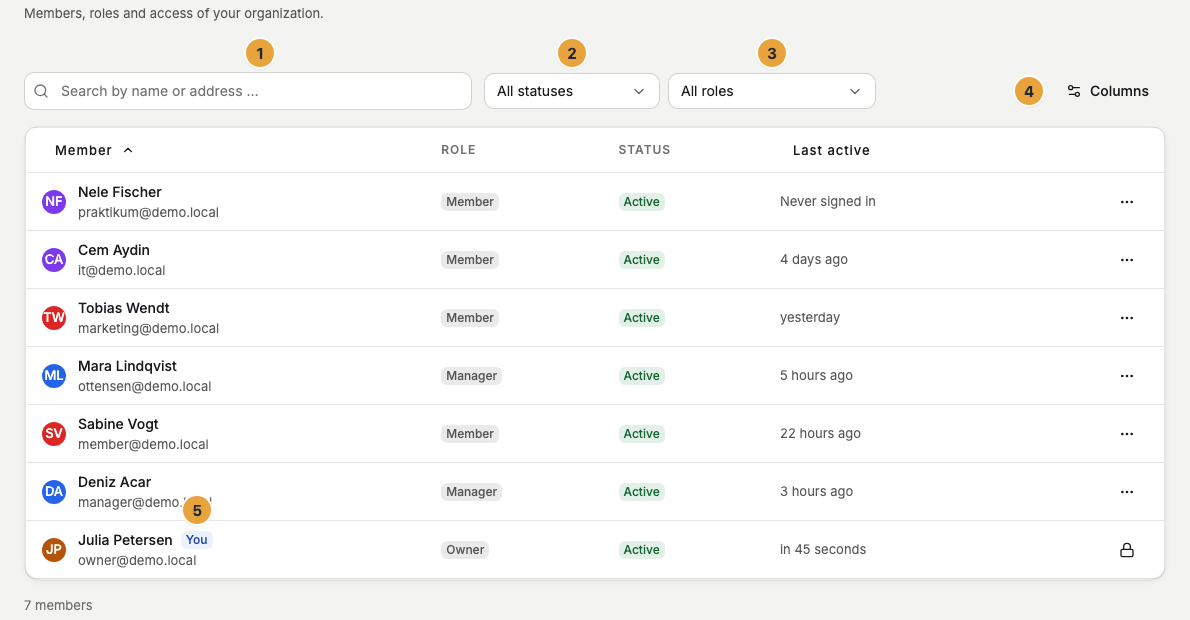
Task: Sort by the Member column header
Action: 94,150
